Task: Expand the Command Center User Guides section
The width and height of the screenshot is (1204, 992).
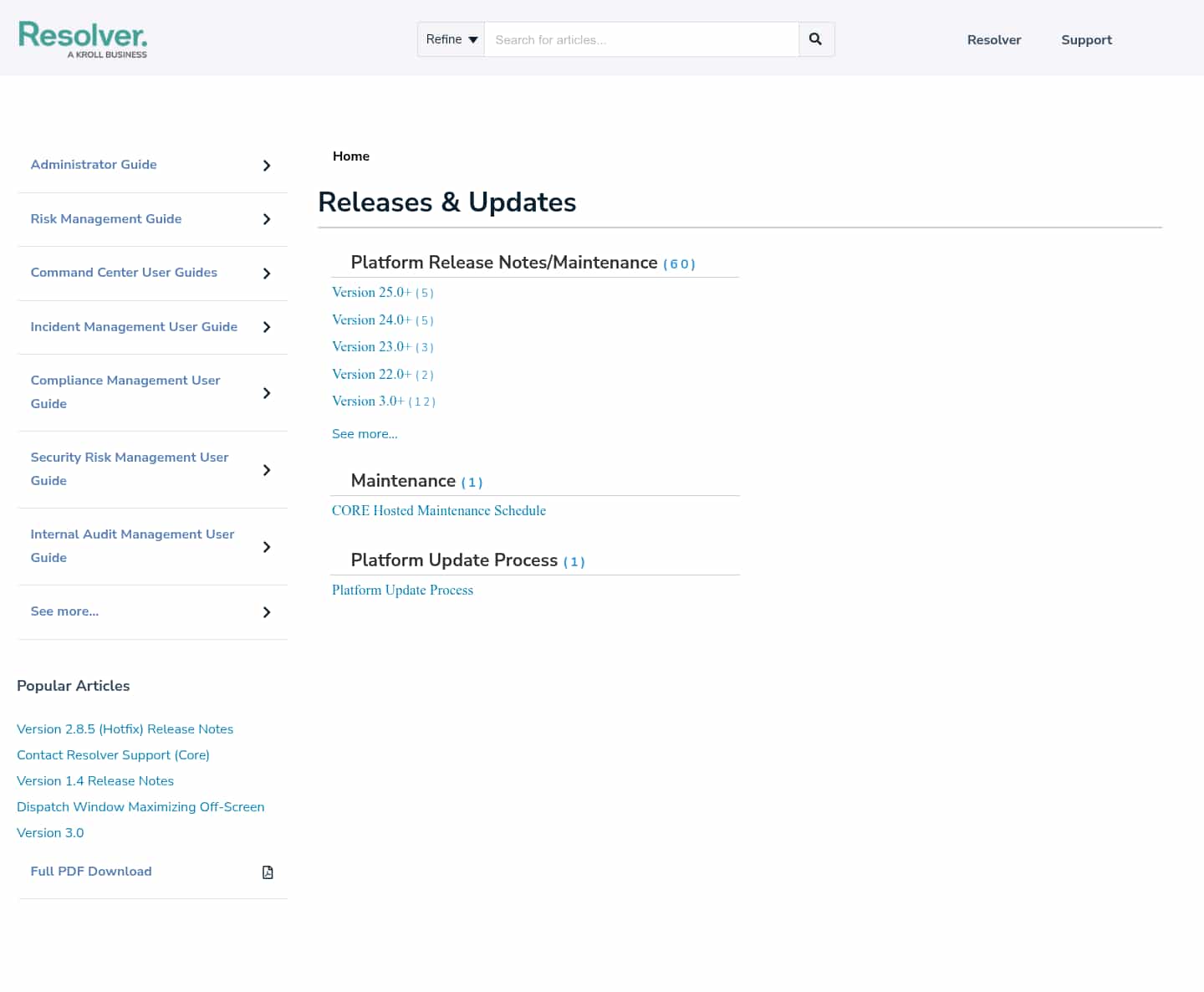Action: point(267,274)
